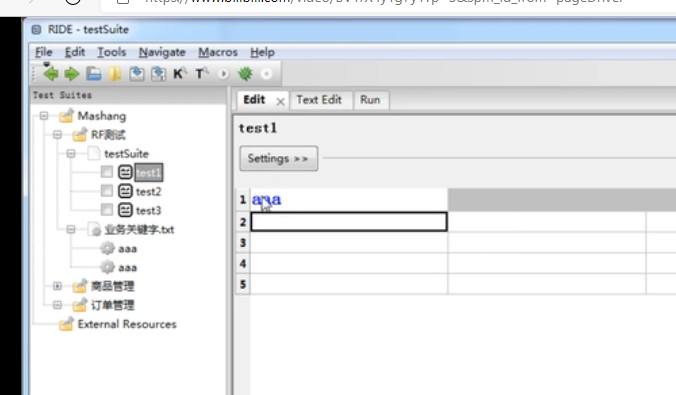Open directory with the yellow folder icon

point(115,74)
